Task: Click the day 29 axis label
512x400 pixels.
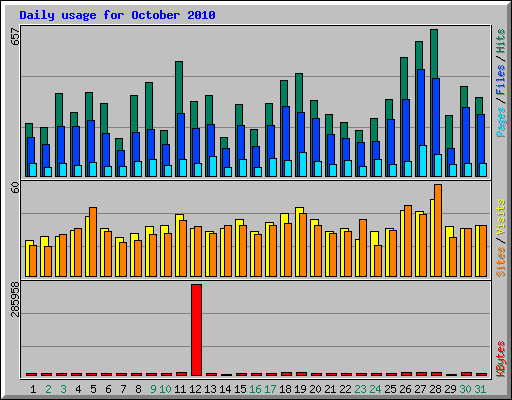Action: 450,389
